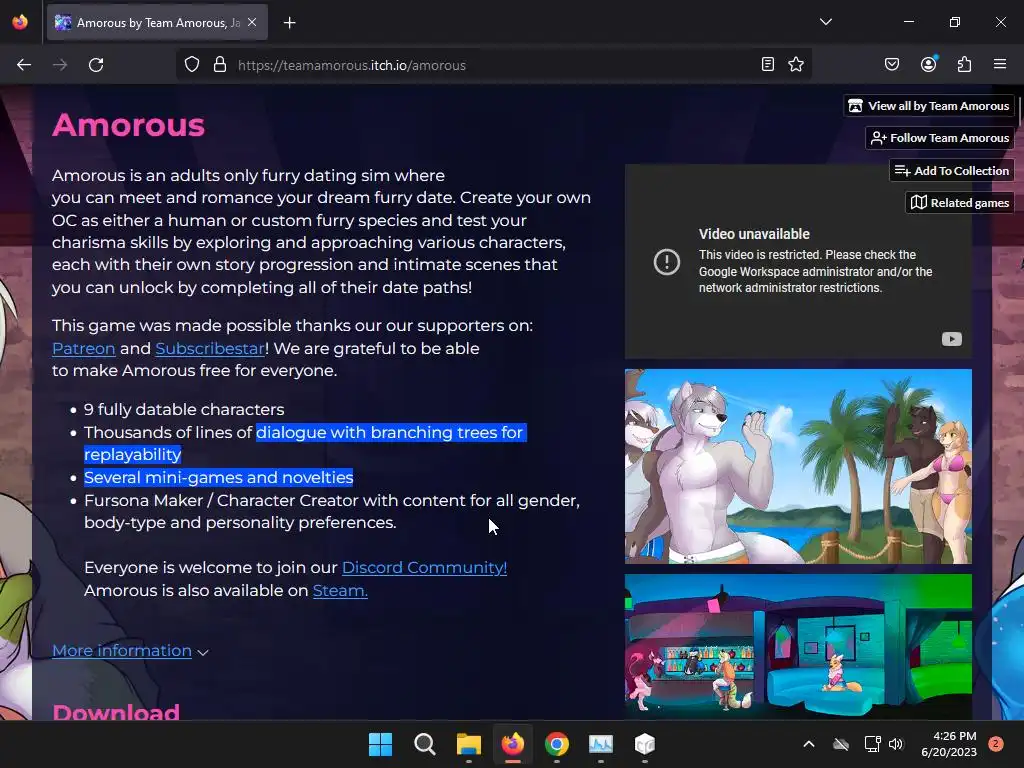Viewport: 1024px width, 768px height.
Task: Open the crossed-out cloud tray icon
Action: tap(841, 744)
